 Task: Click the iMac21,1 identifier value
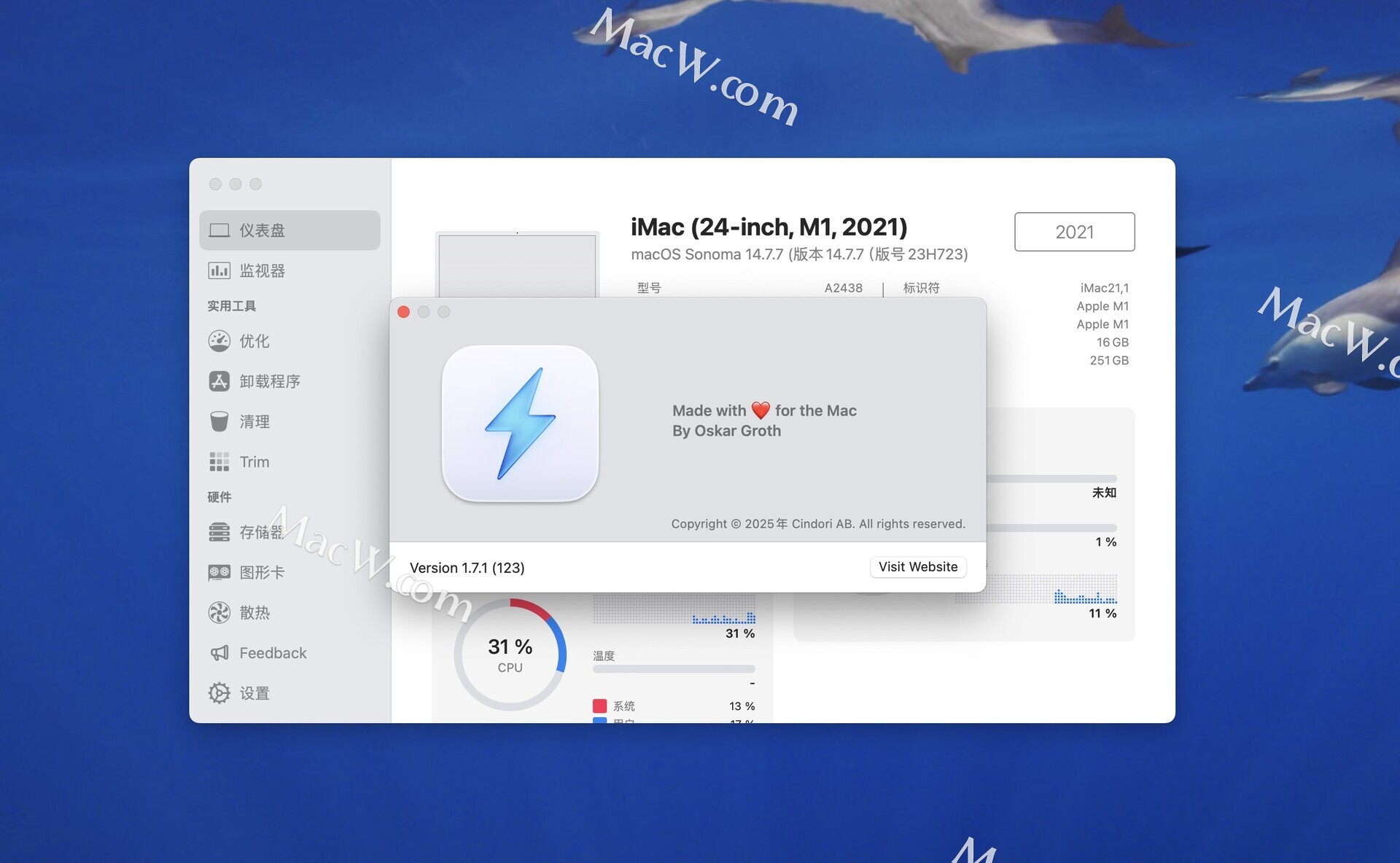pos(1104,288)
